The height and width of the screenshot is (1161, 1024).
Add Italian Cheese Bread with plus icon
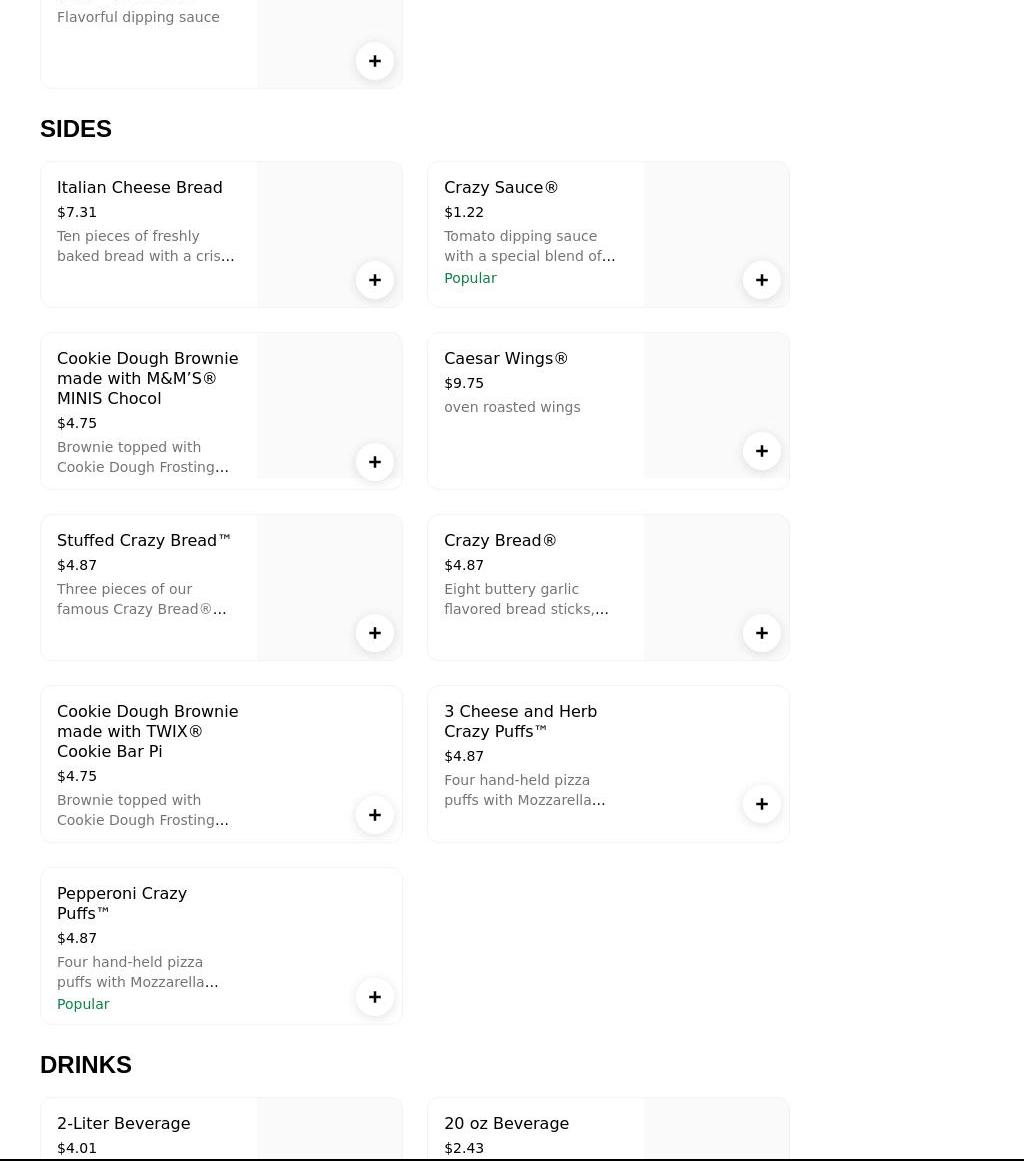[x=375, y=280]
